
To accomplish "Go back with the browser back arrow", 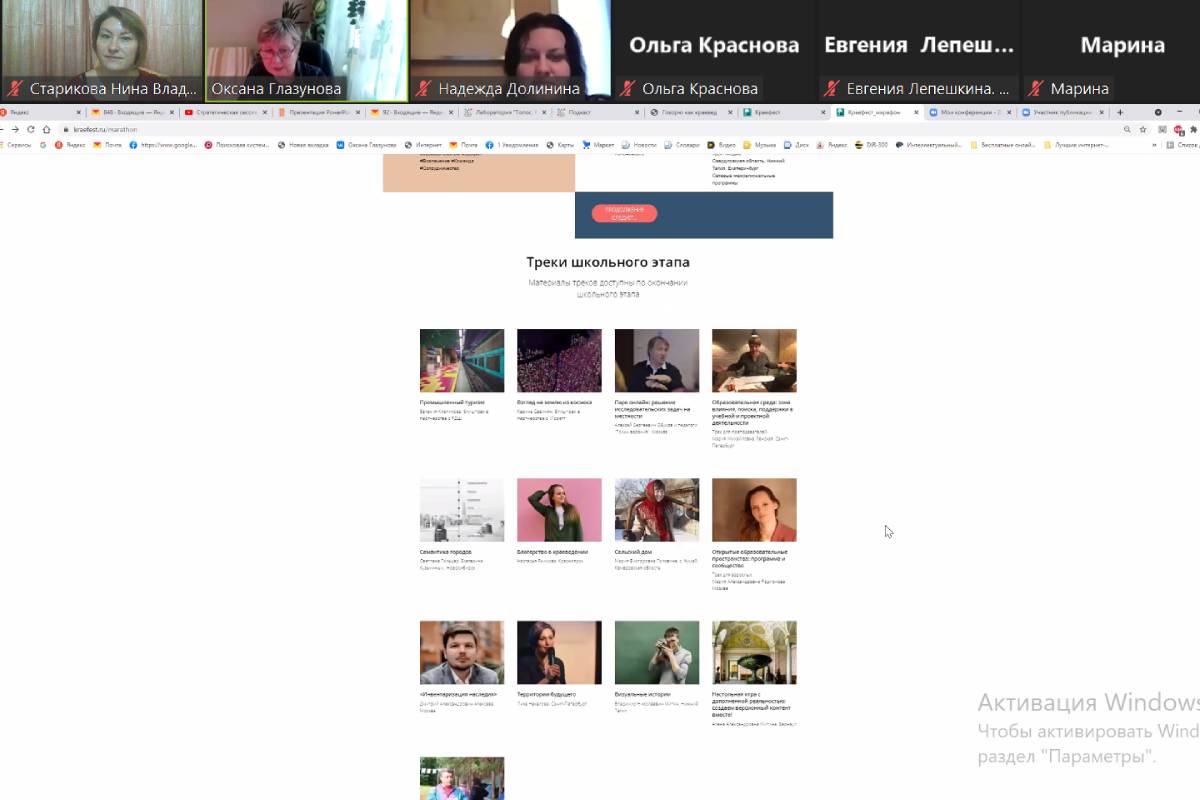I will pyautogui.click(x=4, y=129).
